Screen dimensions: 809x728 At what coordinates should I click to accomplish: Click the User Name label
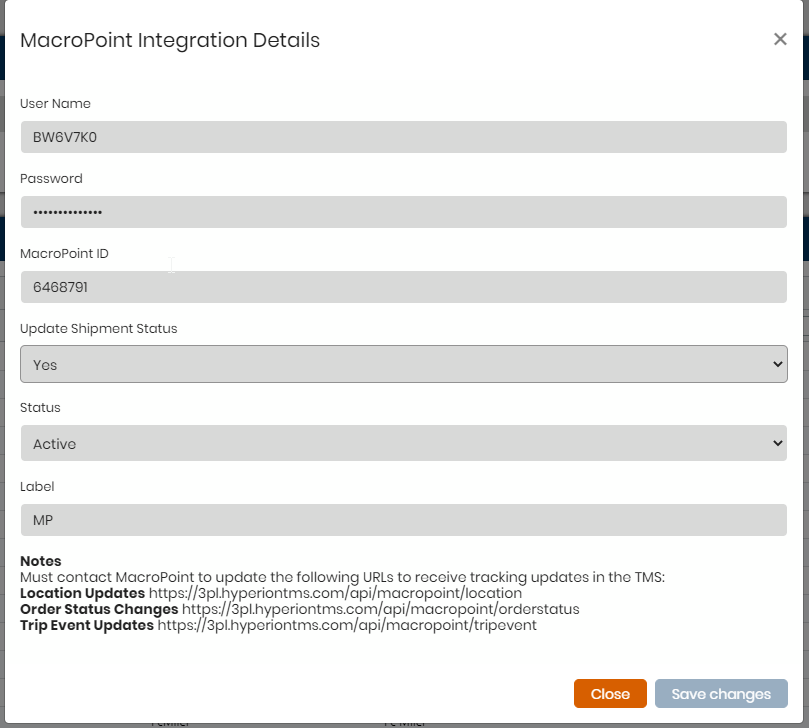pyautogui.click(x=55, y=104)
